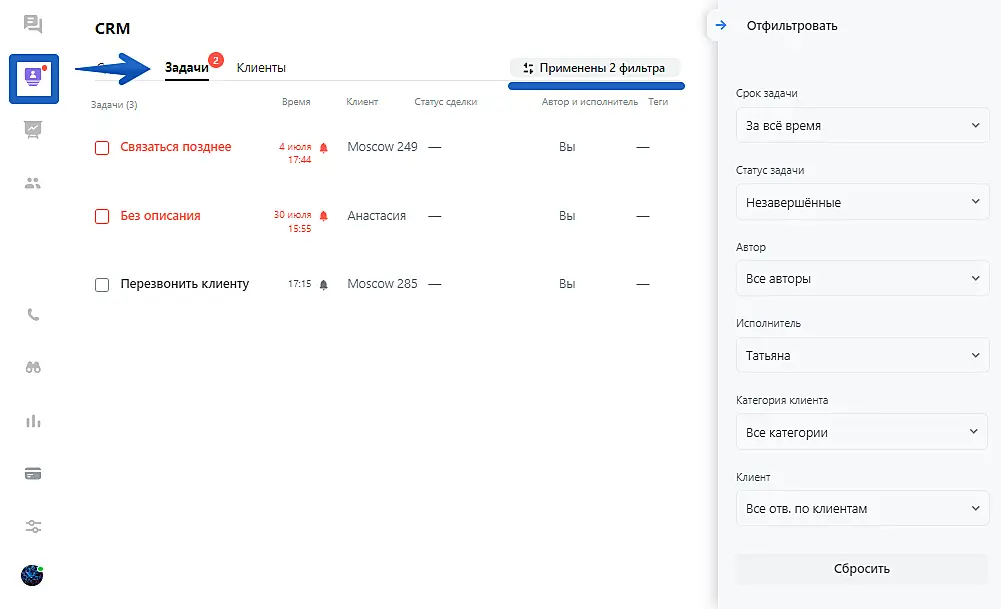Select the Задачи tab
Image resolution: width=1001 pixels, height=609 pixels.
[187, 68]
